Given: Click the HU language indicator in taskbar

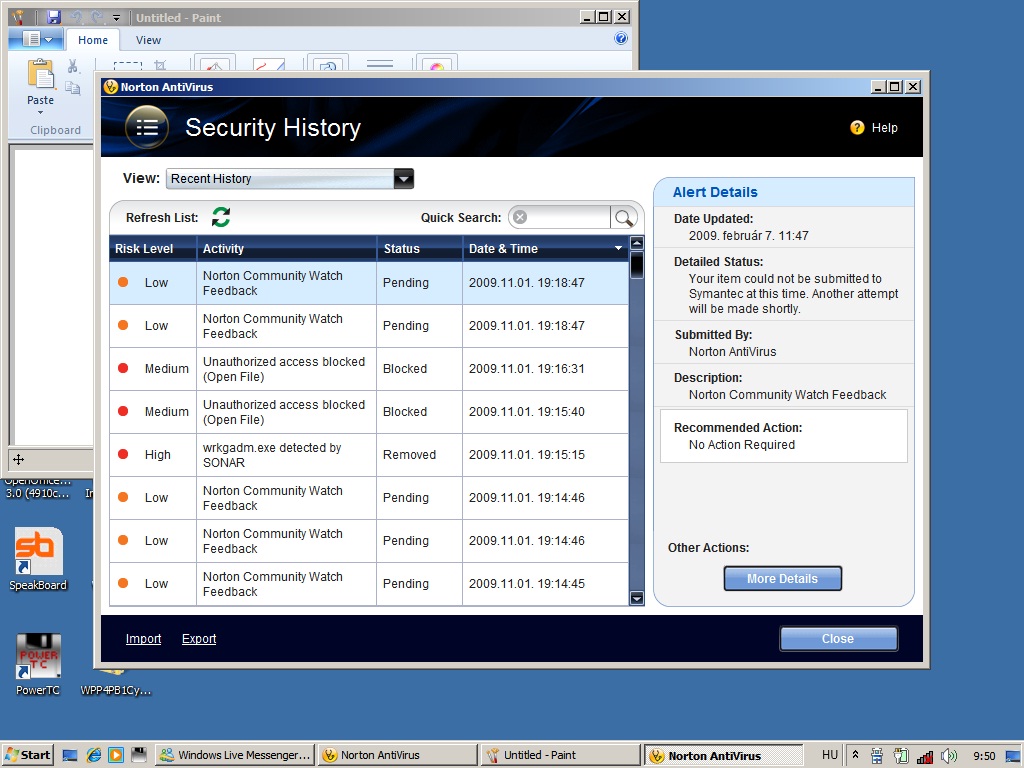Looking at the screenshot, I should (829, 755).
